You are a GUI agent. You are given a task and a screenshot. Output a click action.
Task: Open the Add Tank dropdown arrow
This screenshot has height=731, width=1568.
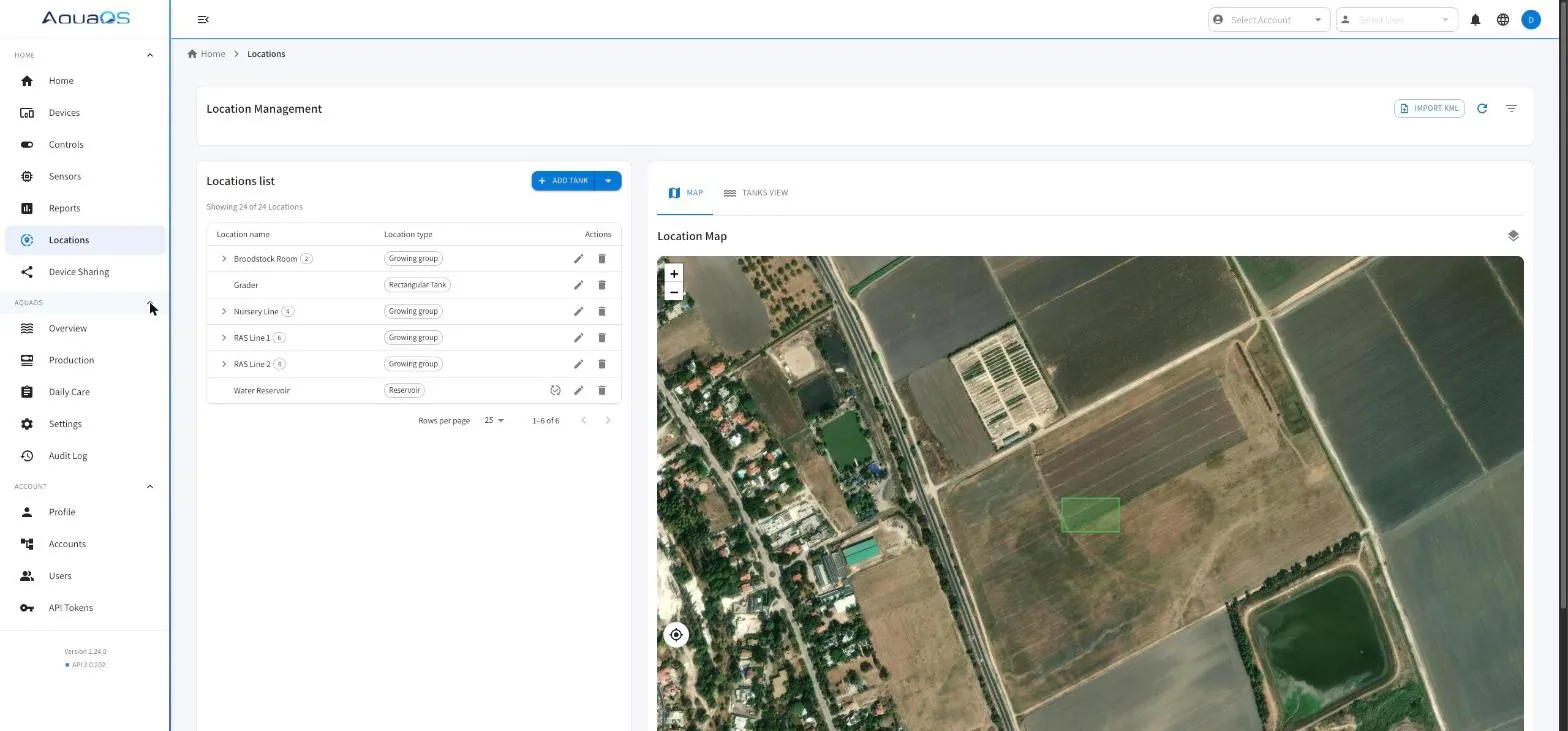[608, 181]
